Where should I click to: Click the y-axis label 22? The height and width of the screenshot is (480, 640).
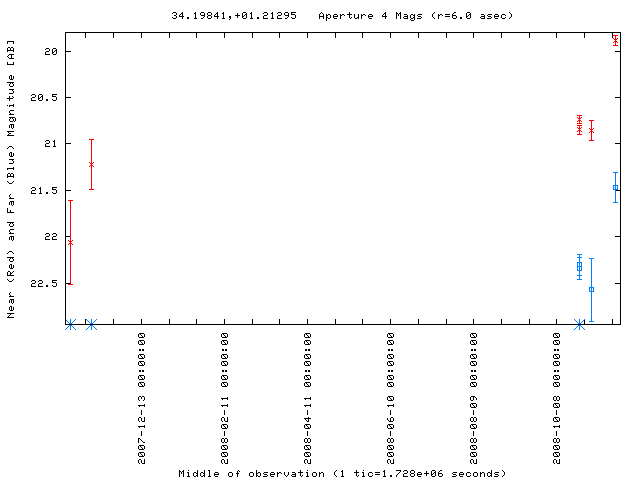coord(51,237)
